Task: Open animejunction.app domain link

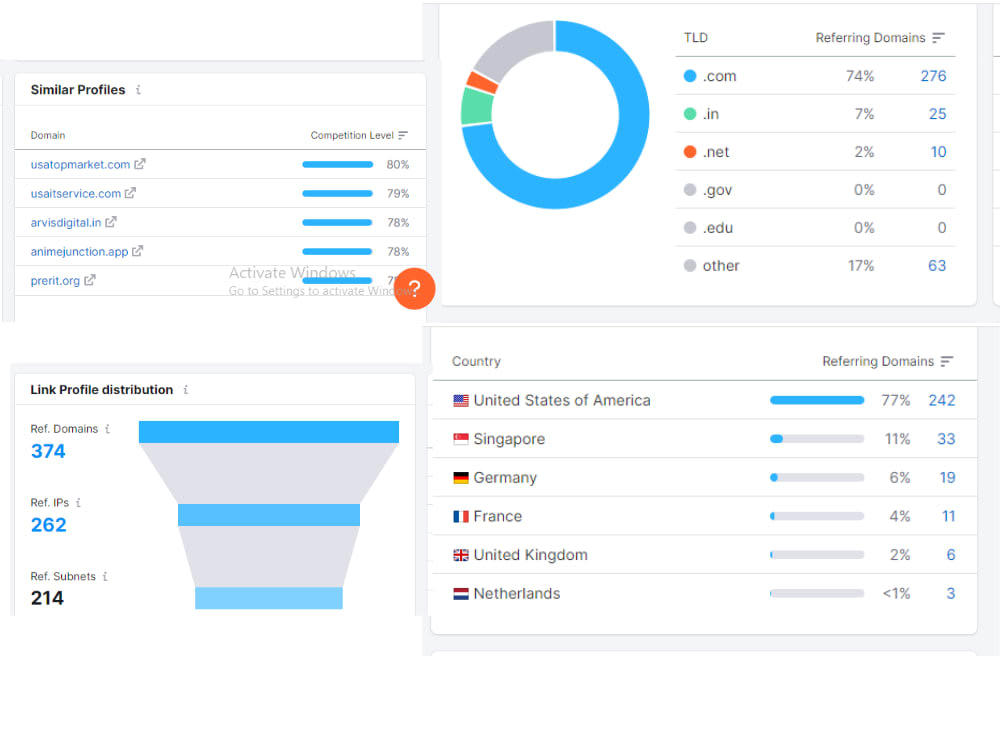Action: 79,252
